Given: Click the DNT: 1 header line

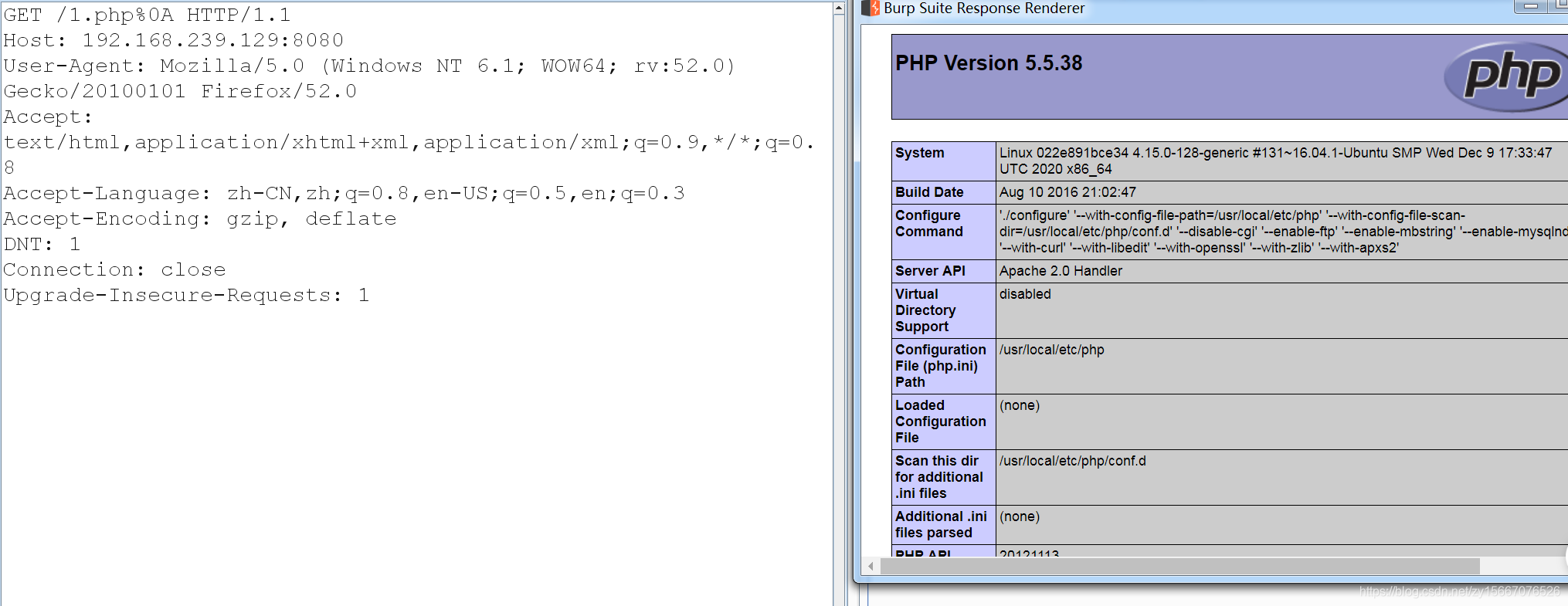Looking at the screenshot, I should (42, 244).
